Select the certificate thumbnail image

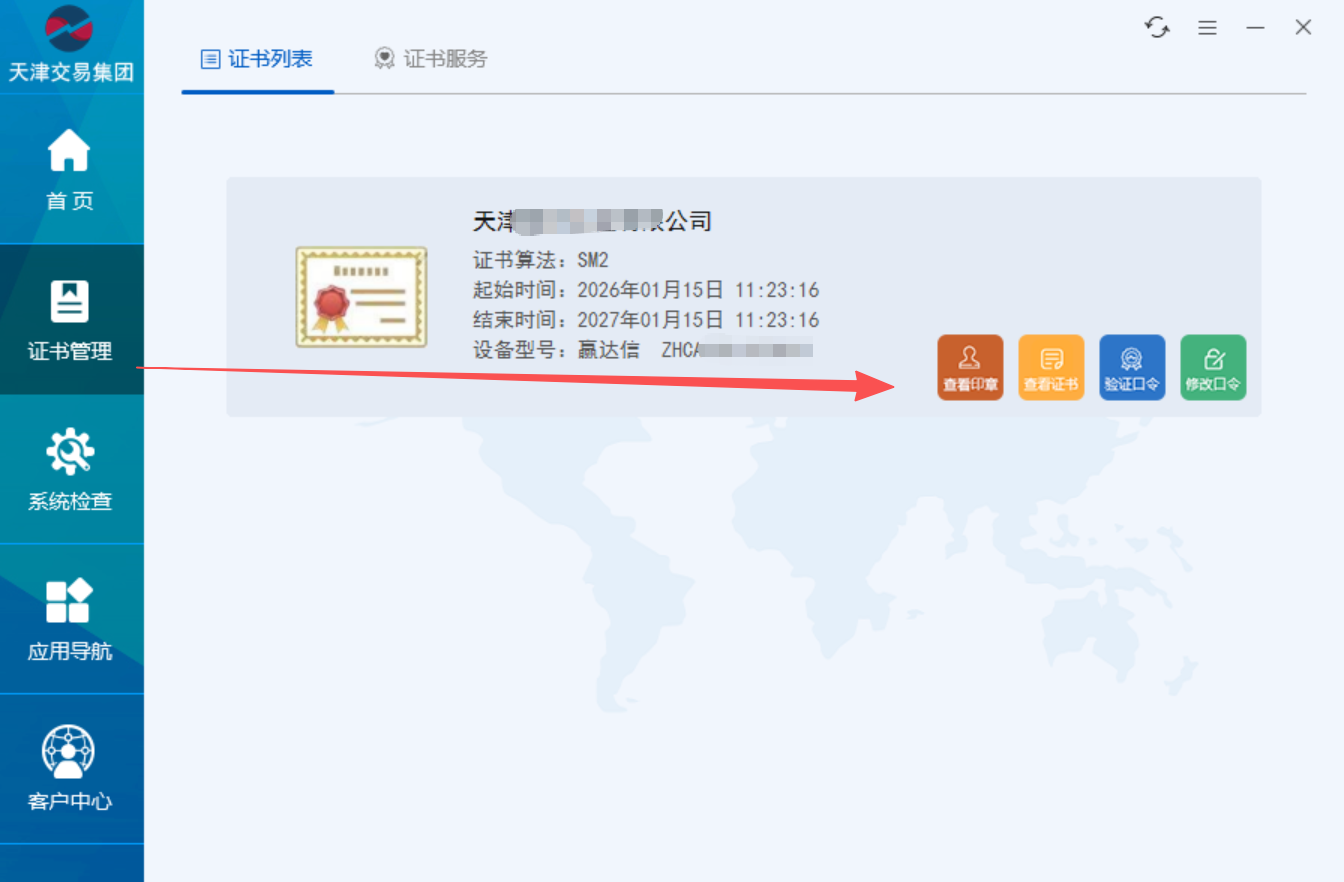[x=361, y=297]
